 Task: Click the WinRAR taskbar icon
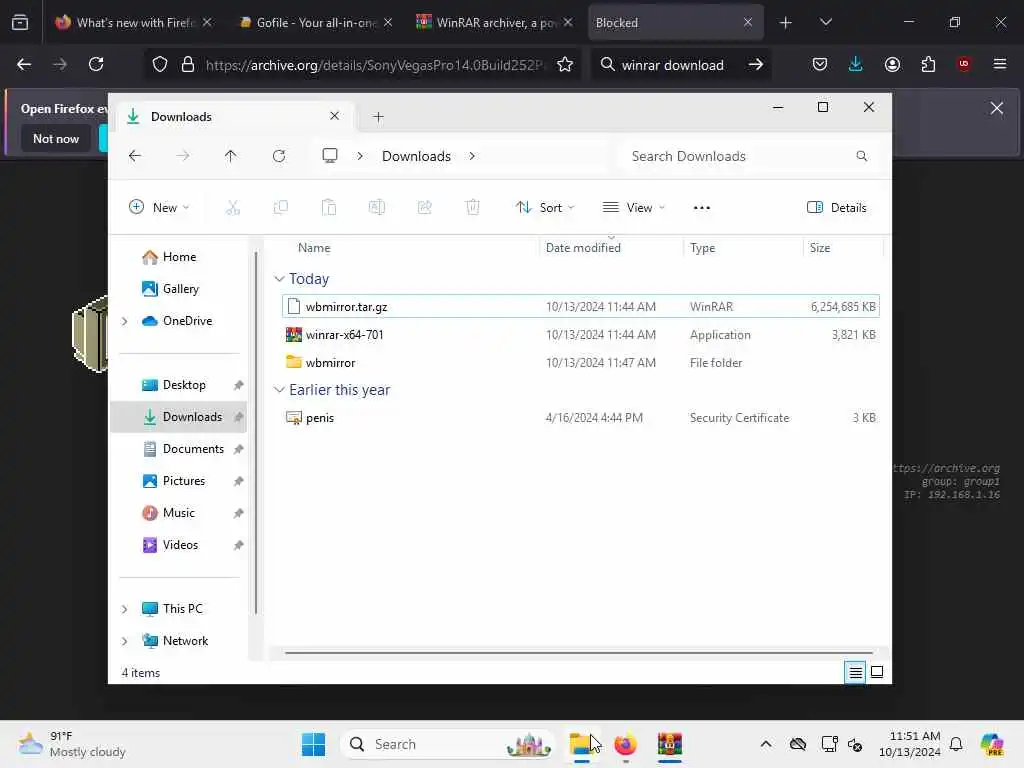[669, 744]
